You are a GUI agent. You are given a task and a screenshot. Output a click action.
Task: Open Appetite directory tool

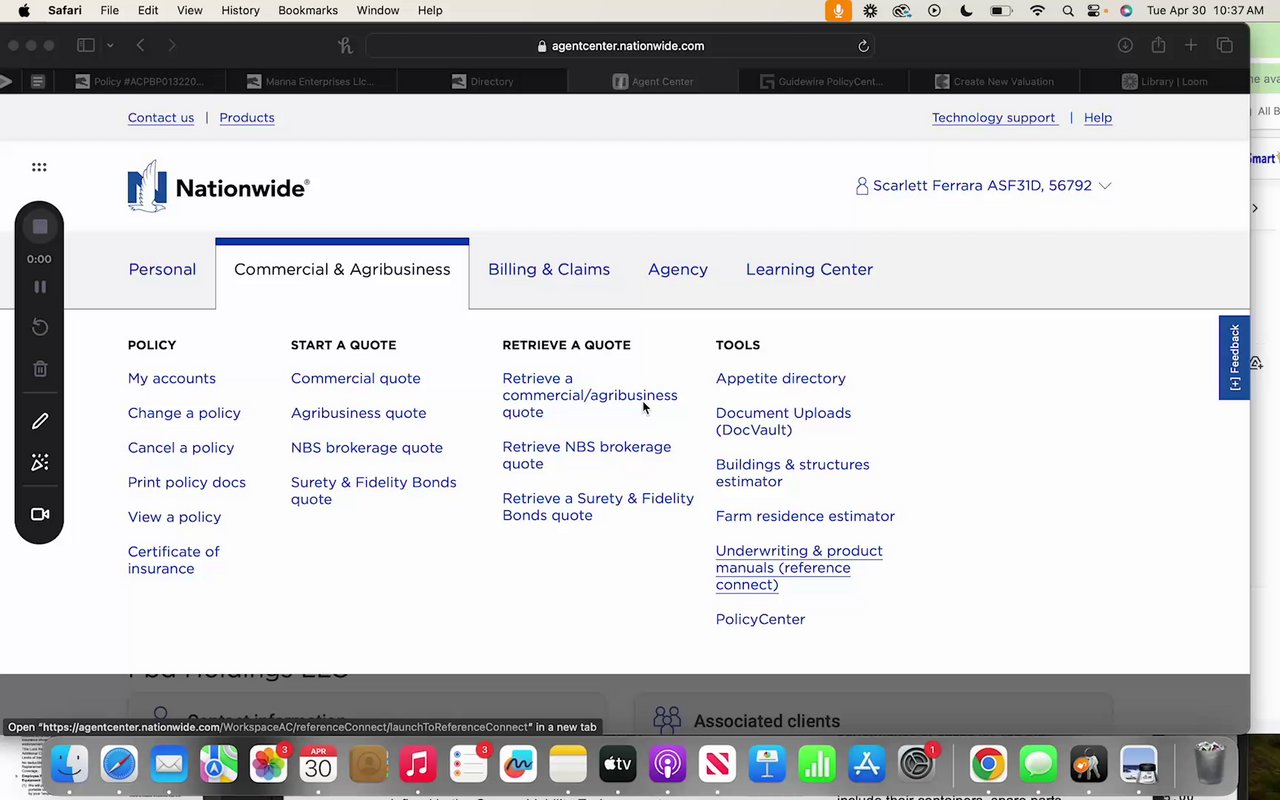pos(781,379)
